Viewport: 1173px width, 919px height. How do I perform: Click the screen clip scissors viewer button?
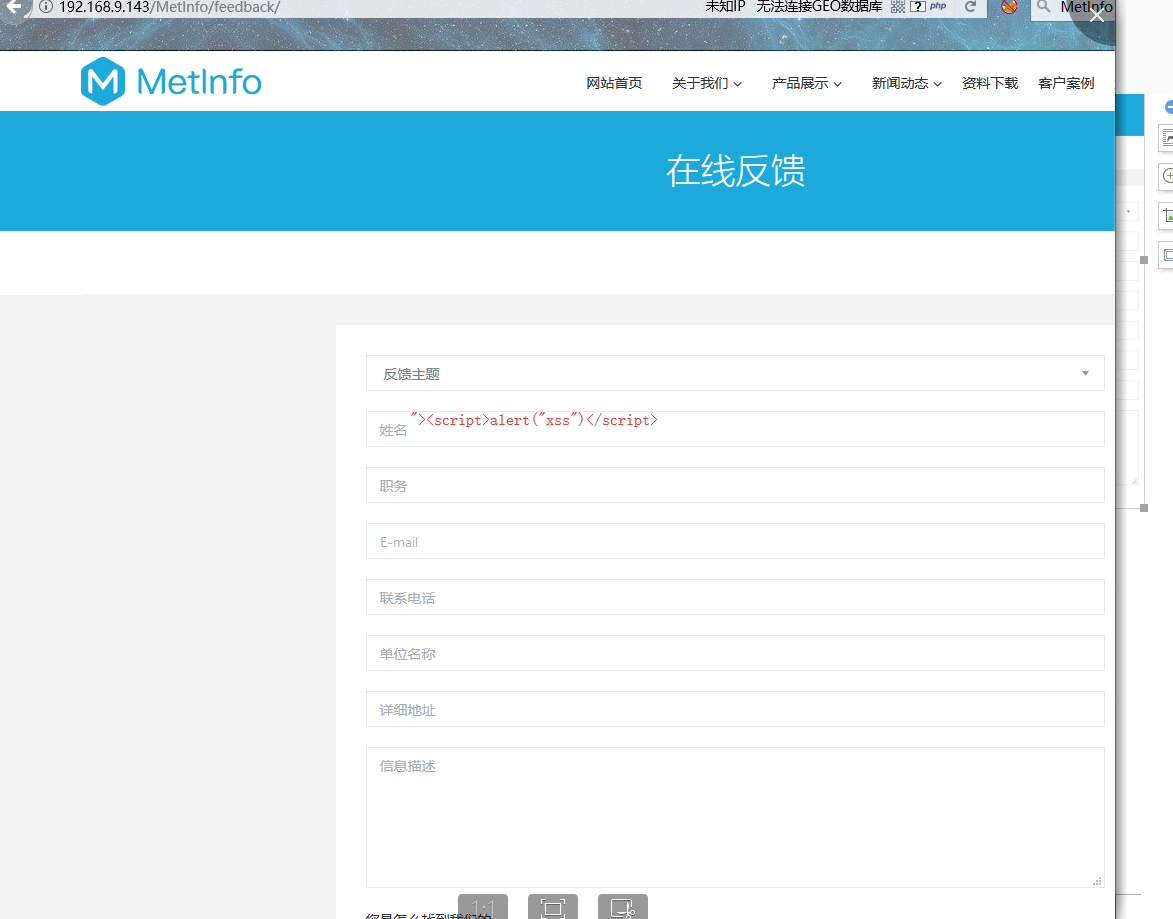[x=622, y=906]
